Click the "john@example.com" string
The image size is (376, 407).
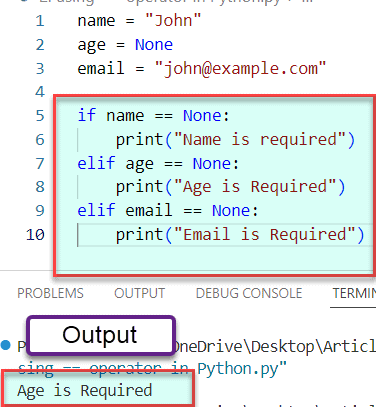[240, 69]
